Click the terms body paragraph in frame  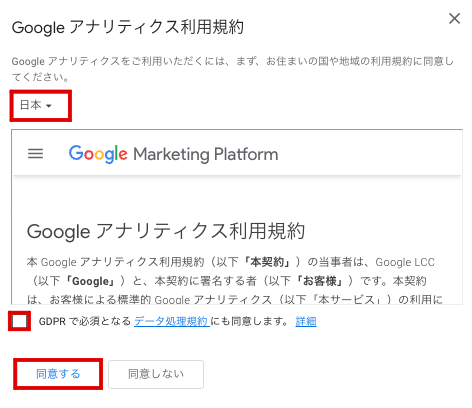pos(234,281)
